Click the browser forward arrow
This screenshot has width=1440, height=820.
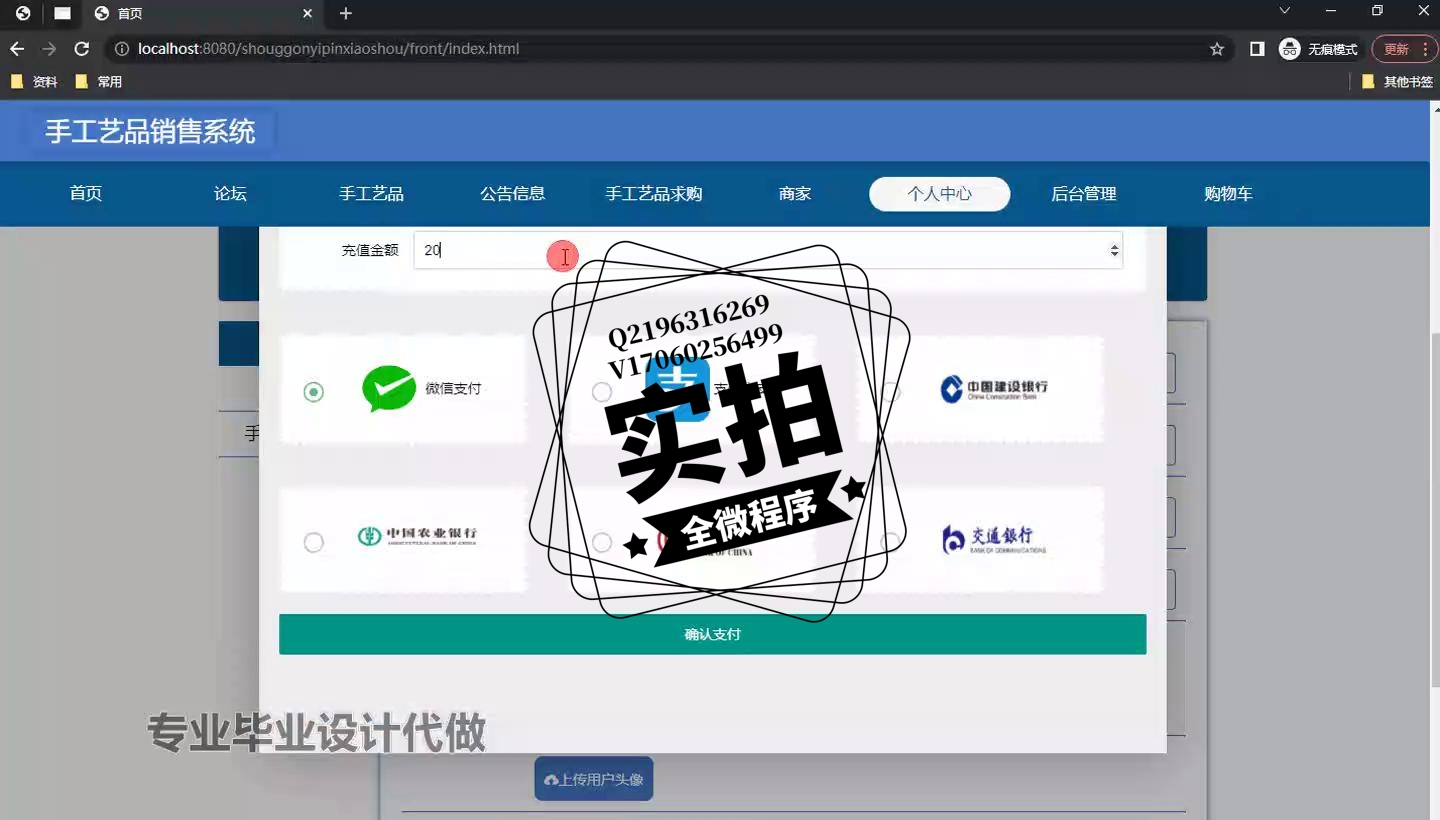[49, 49]
